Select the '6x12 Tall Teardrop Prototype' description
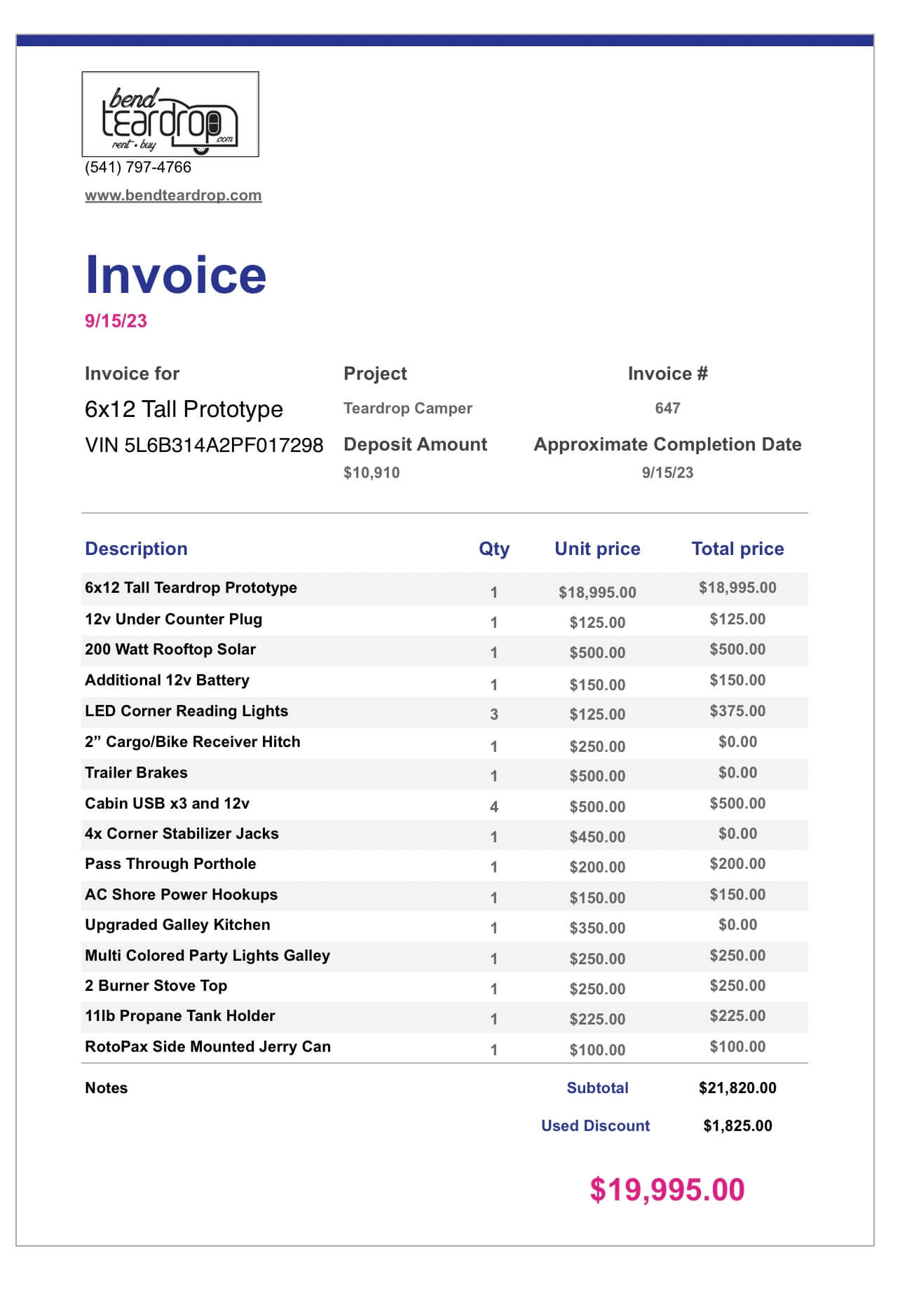The height and width of the screenshot is (1316, 900). 191,588
